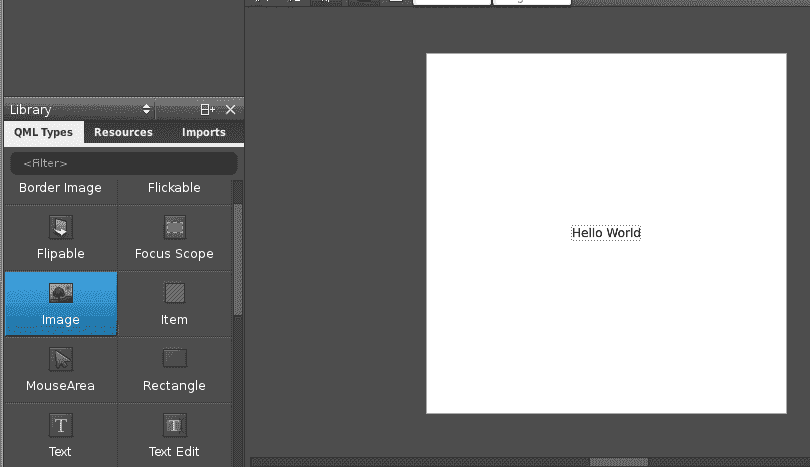This screenshot has width=810, height=467.
Task: Focus the Filter search field
Action: click(124, 163)
